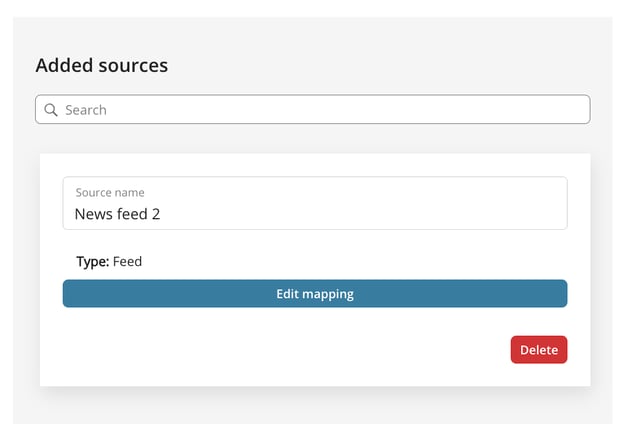
Task: Click the word sources in the heading
Action: (134, 66)
